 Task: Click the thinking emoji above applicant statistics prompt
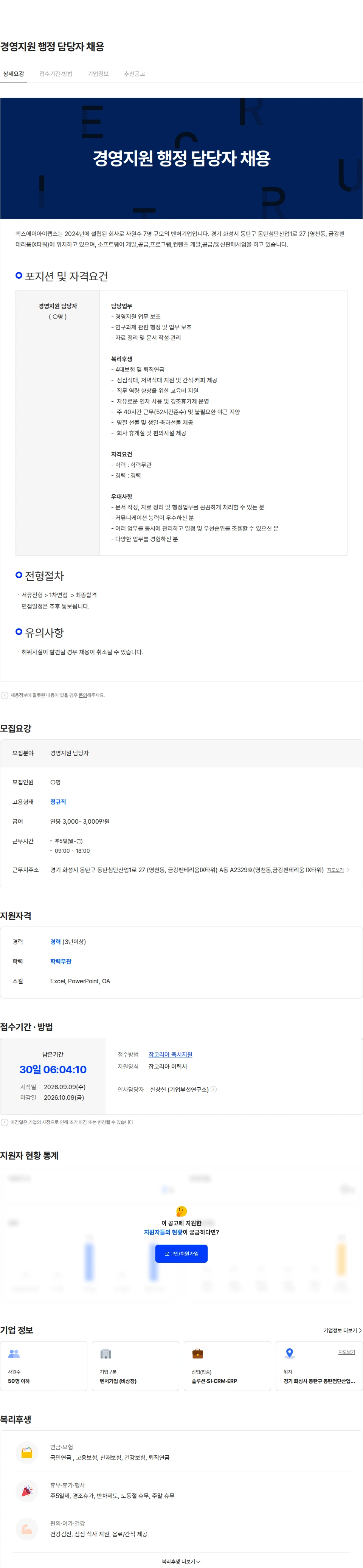point(181,1211)
